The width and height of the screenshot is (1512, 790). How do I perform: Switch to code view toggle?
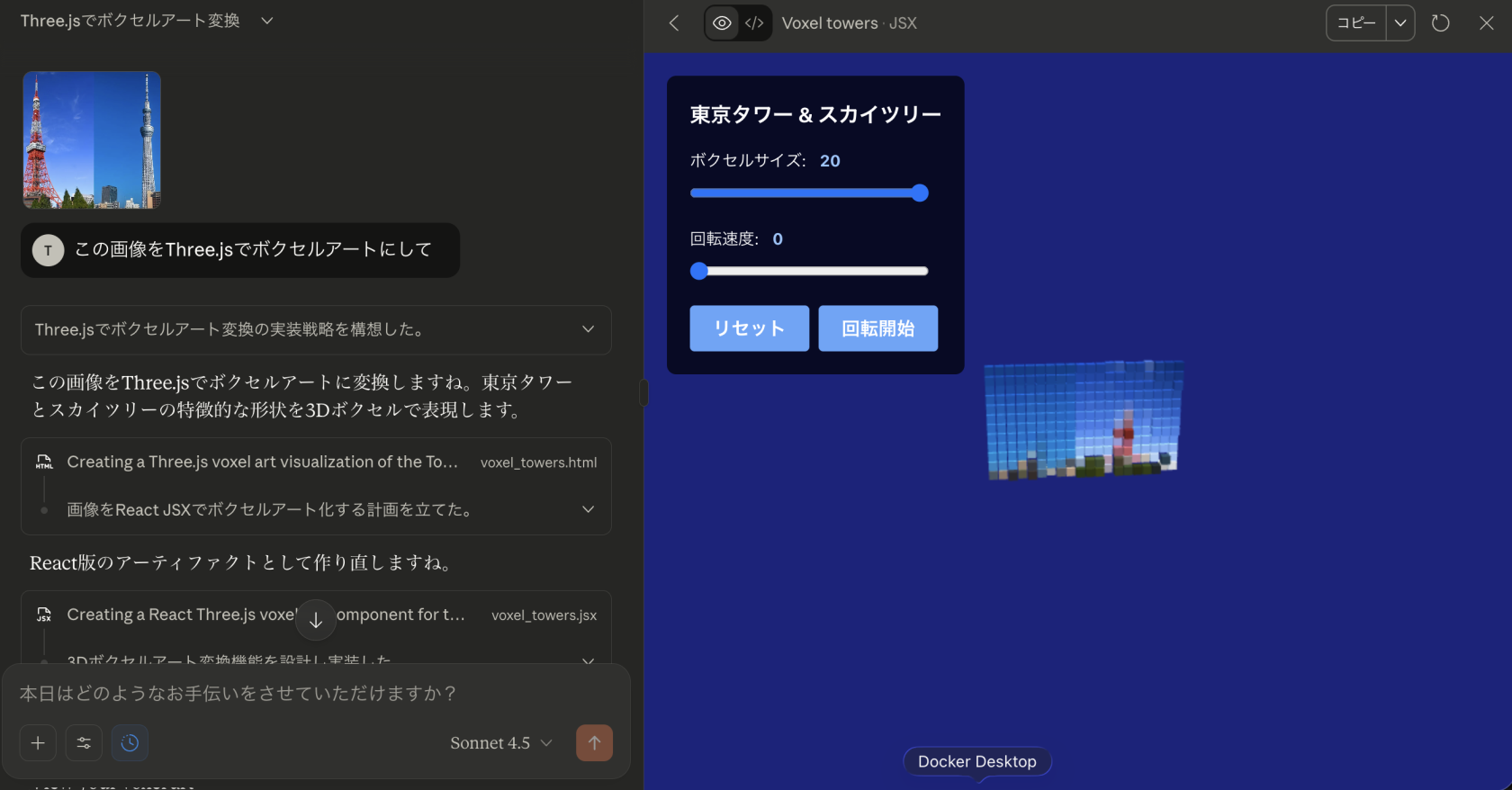coord(754,23)
